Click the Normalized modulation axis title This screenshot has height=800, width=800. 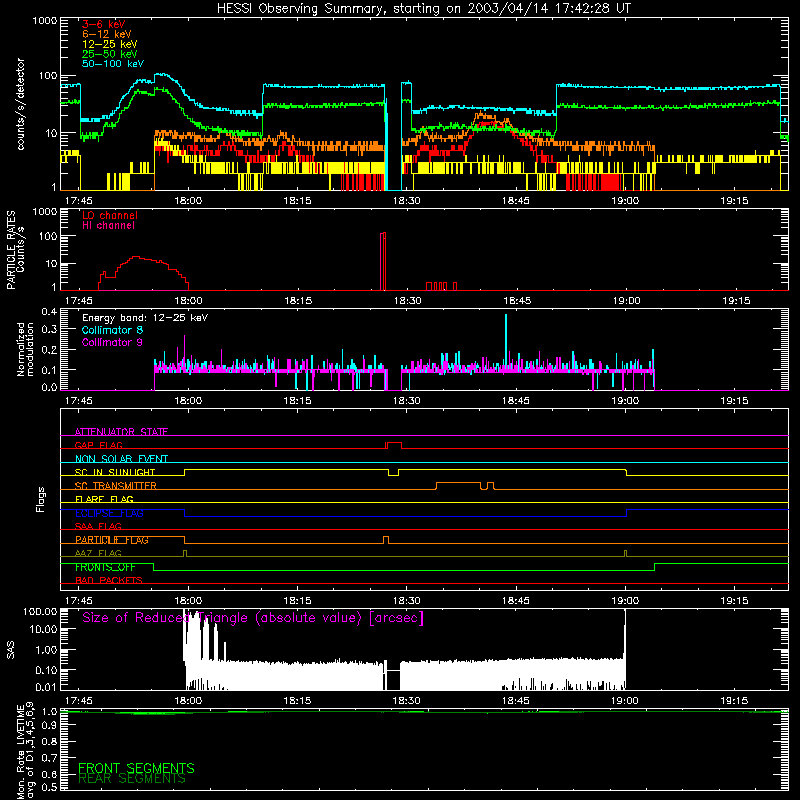(x=24, y=349)
